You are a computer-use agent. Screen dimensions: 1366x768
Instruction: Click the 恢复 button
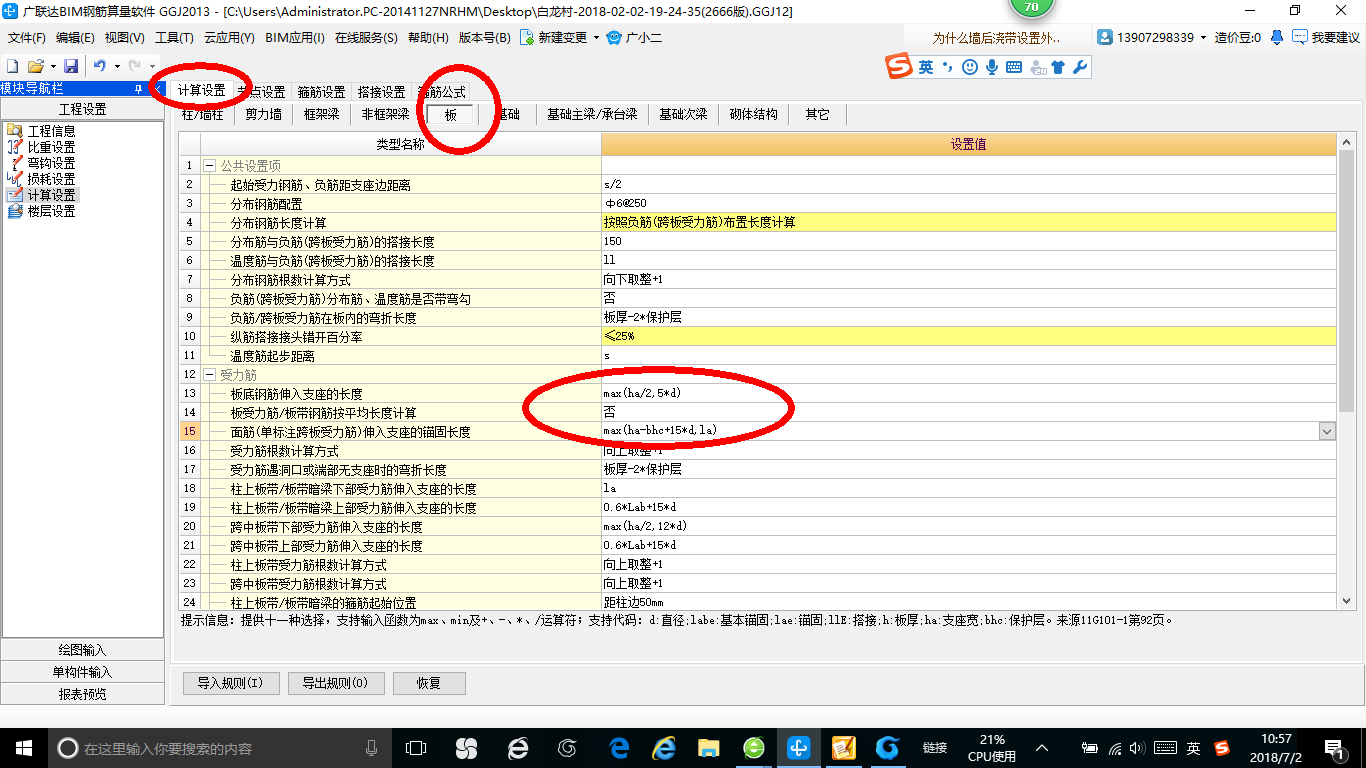click(429, 683)
